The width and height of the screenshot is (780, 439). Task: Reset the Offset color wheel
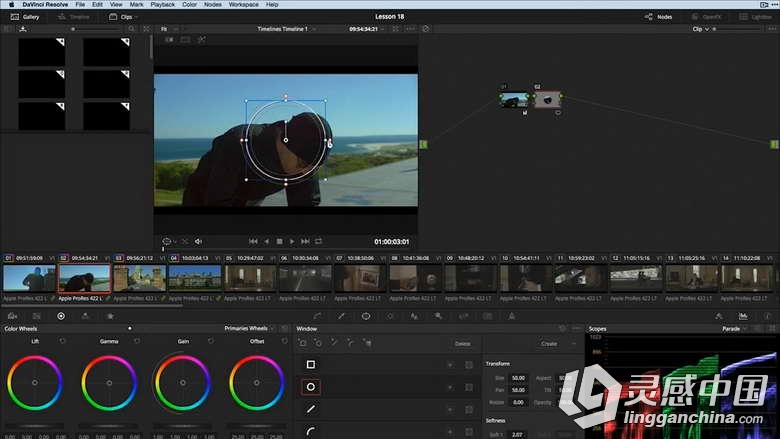tap(285, 341)
